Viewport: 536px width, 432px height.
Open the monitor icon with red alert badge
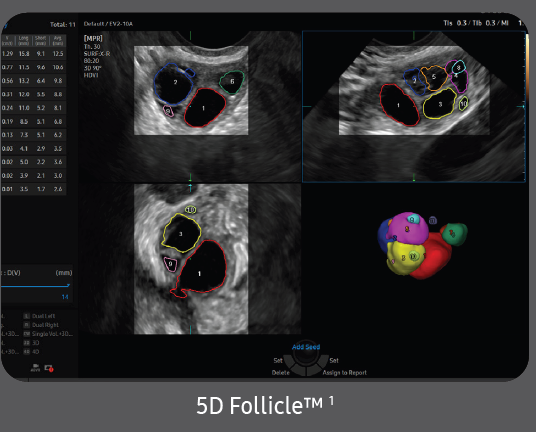(49, 368)
